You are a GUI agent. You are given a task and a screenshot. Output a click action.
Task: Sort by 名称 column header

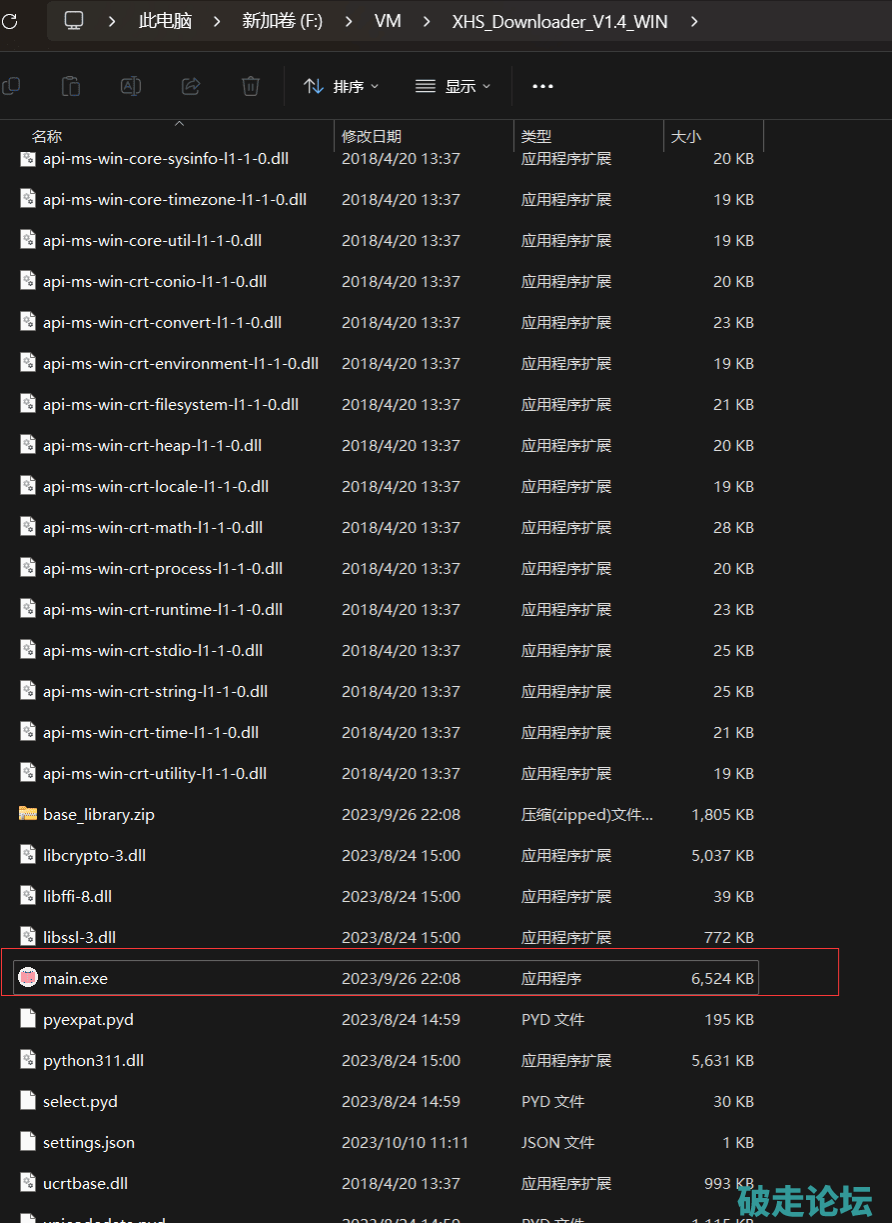[x=47, y=137]
